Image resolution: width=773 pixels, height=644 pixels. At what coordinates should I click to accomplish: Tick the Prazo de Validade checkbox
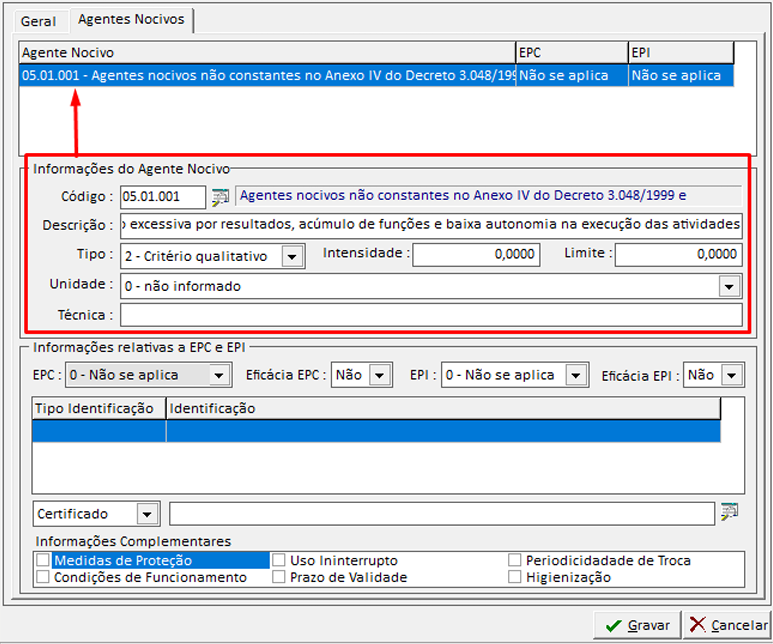tap(280, 577)
